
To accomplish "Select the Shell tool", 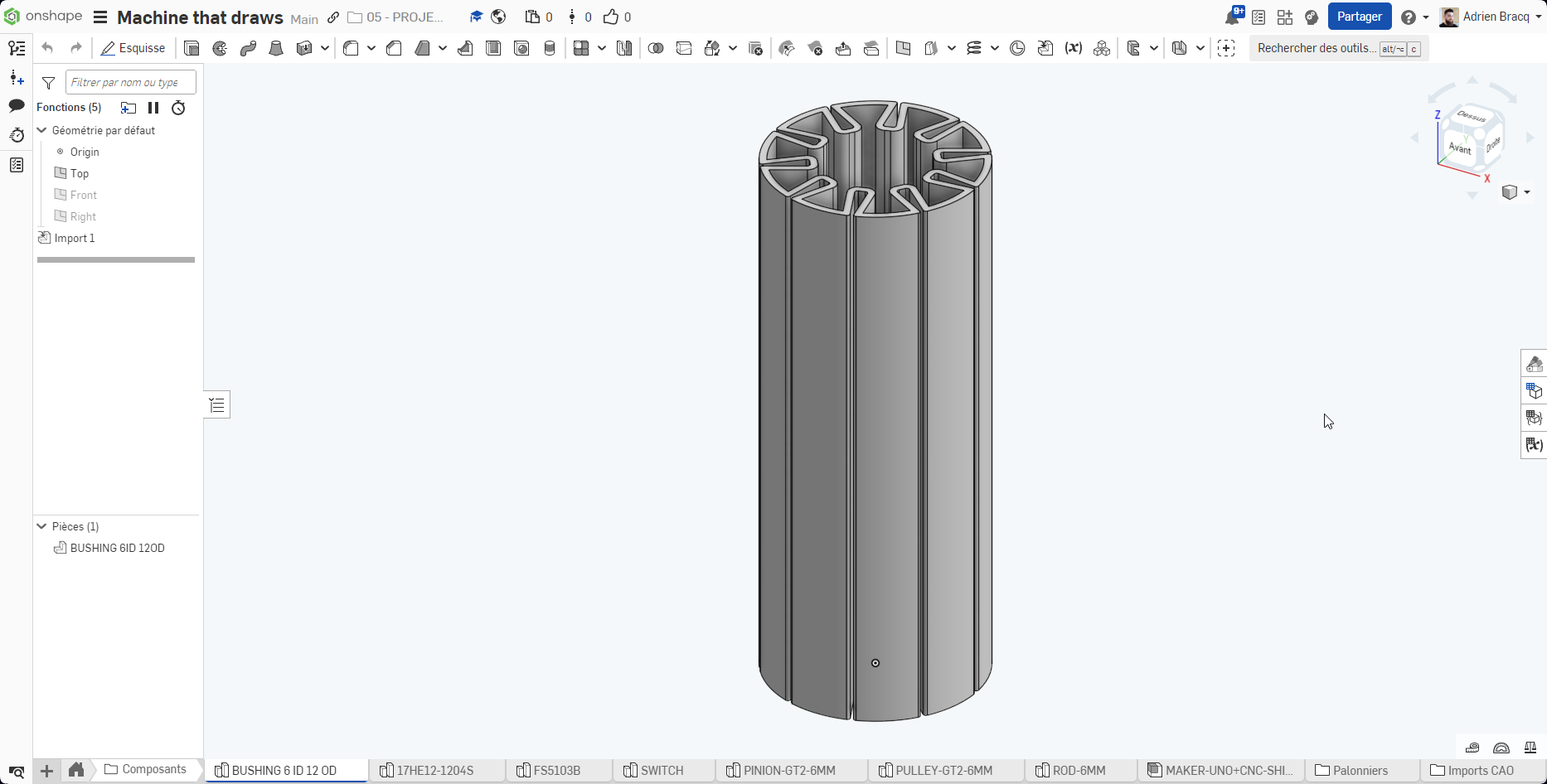I will [x=493, y=48].
